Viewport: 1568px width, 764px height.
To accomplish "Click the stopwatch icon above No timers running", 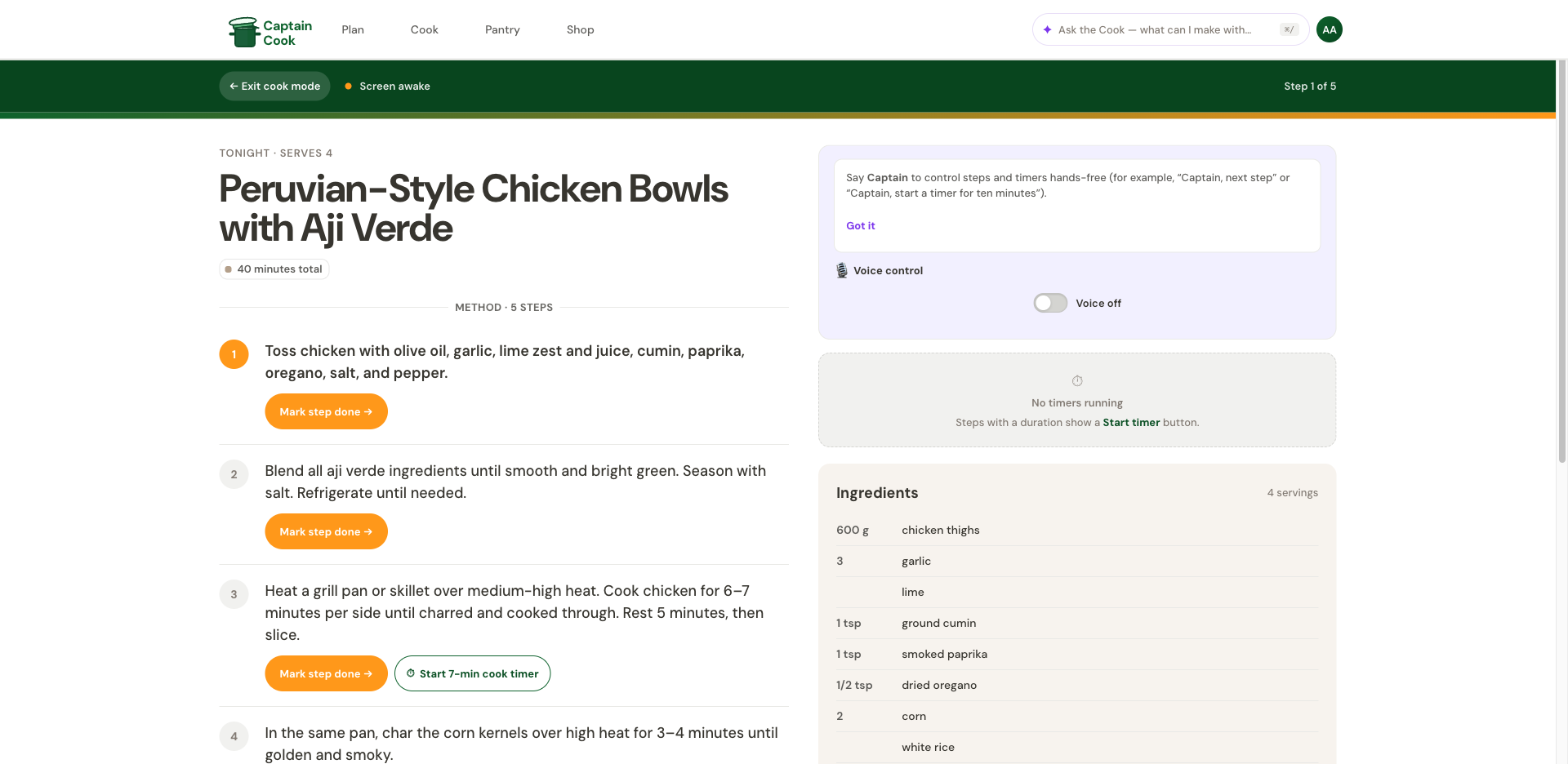I will click(1077, 381).
